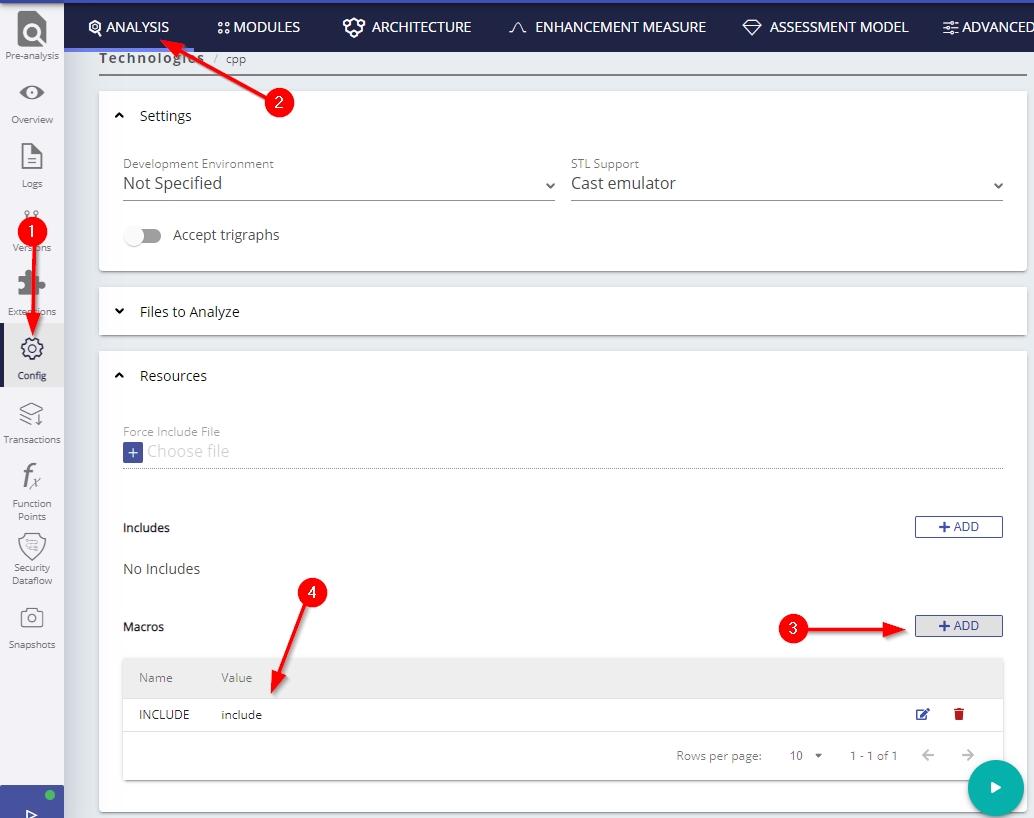Open the Logs sidebar icon

coord(32,158)
